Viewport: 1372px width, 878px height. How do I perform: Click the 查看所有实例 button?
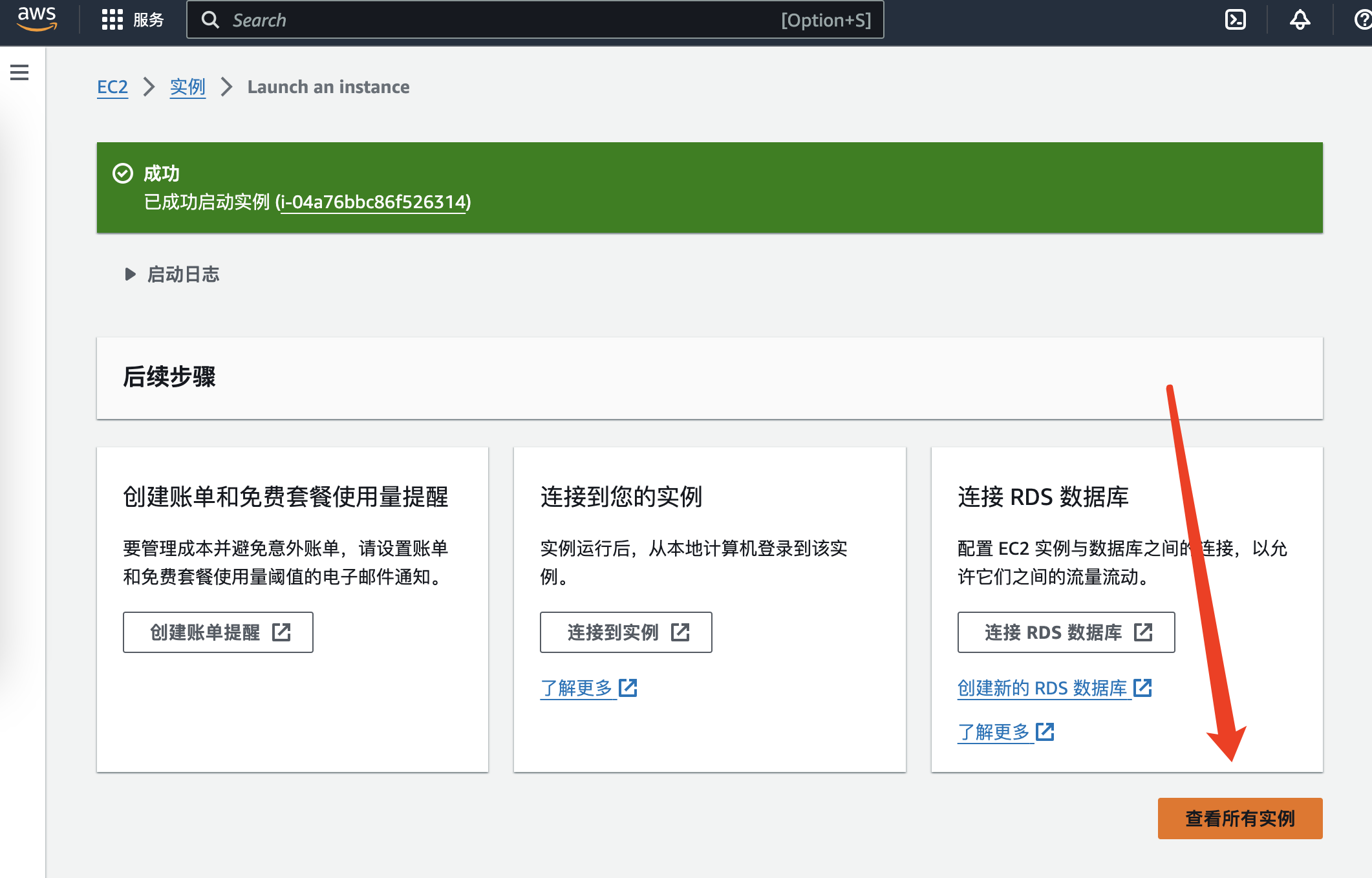(x=1240, y=819)
